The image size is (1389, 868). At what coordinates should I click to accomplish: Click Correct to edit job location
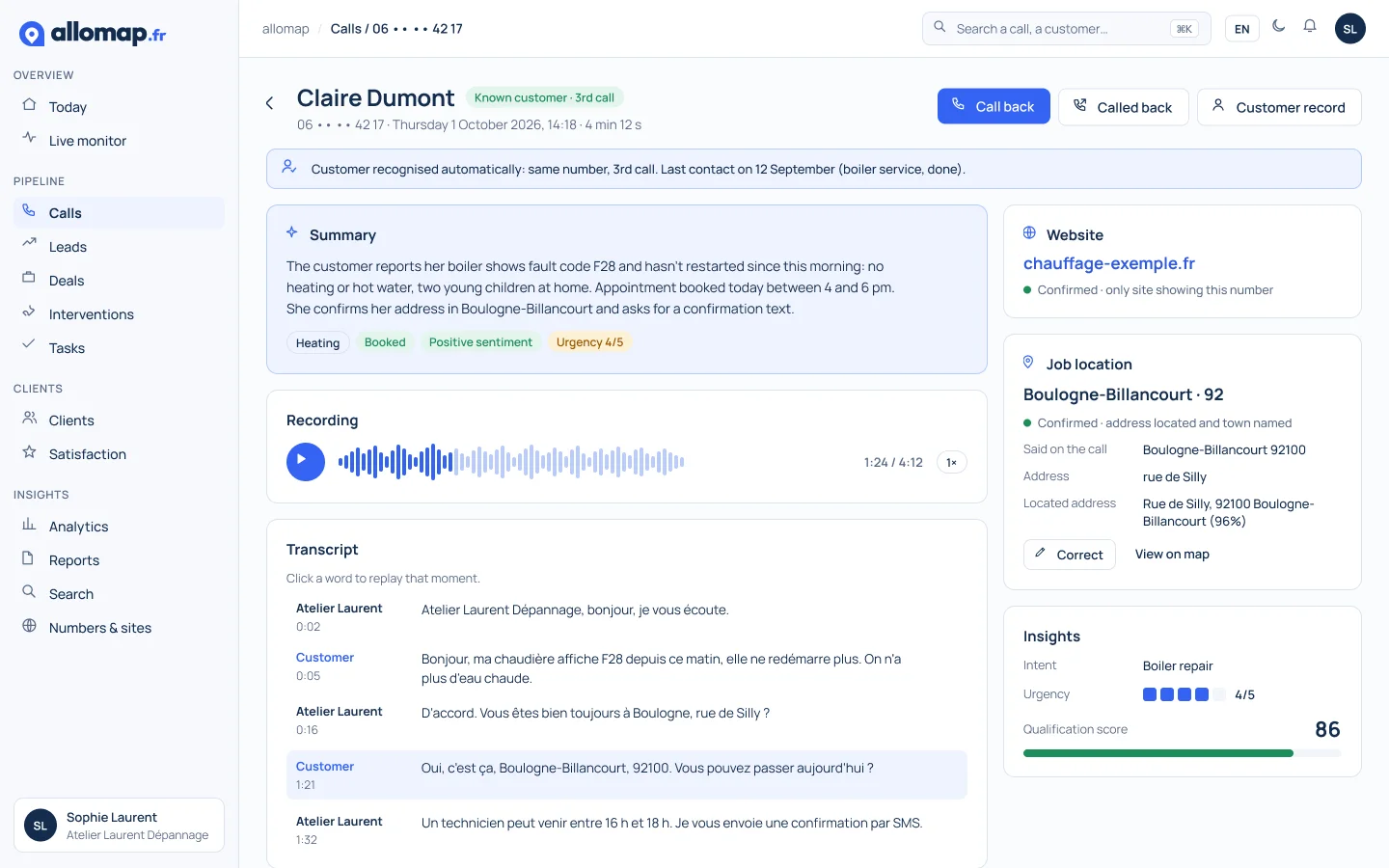[x=1070, y=555]
